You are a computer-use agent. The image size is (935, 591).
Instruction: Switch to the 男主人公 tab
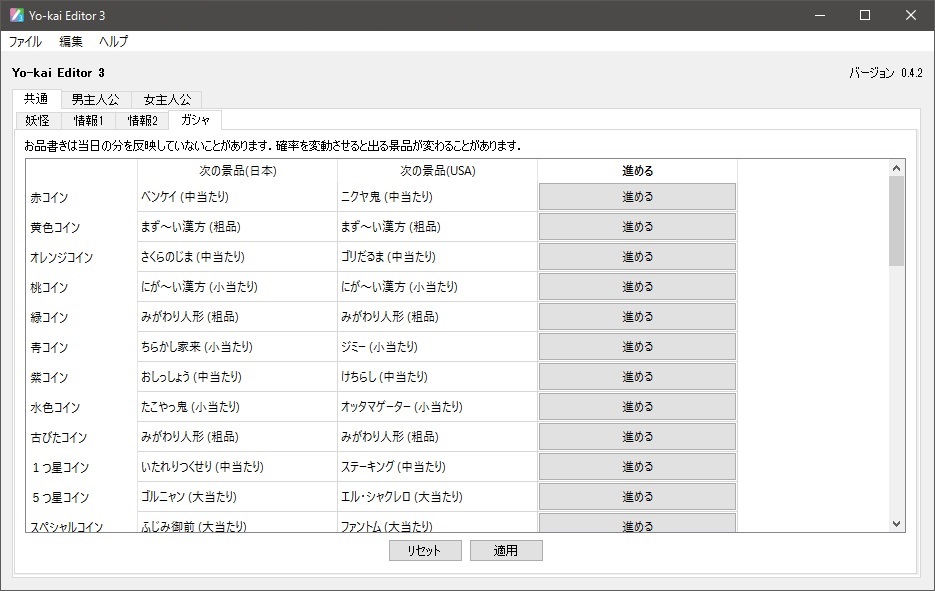click(95, 100)
